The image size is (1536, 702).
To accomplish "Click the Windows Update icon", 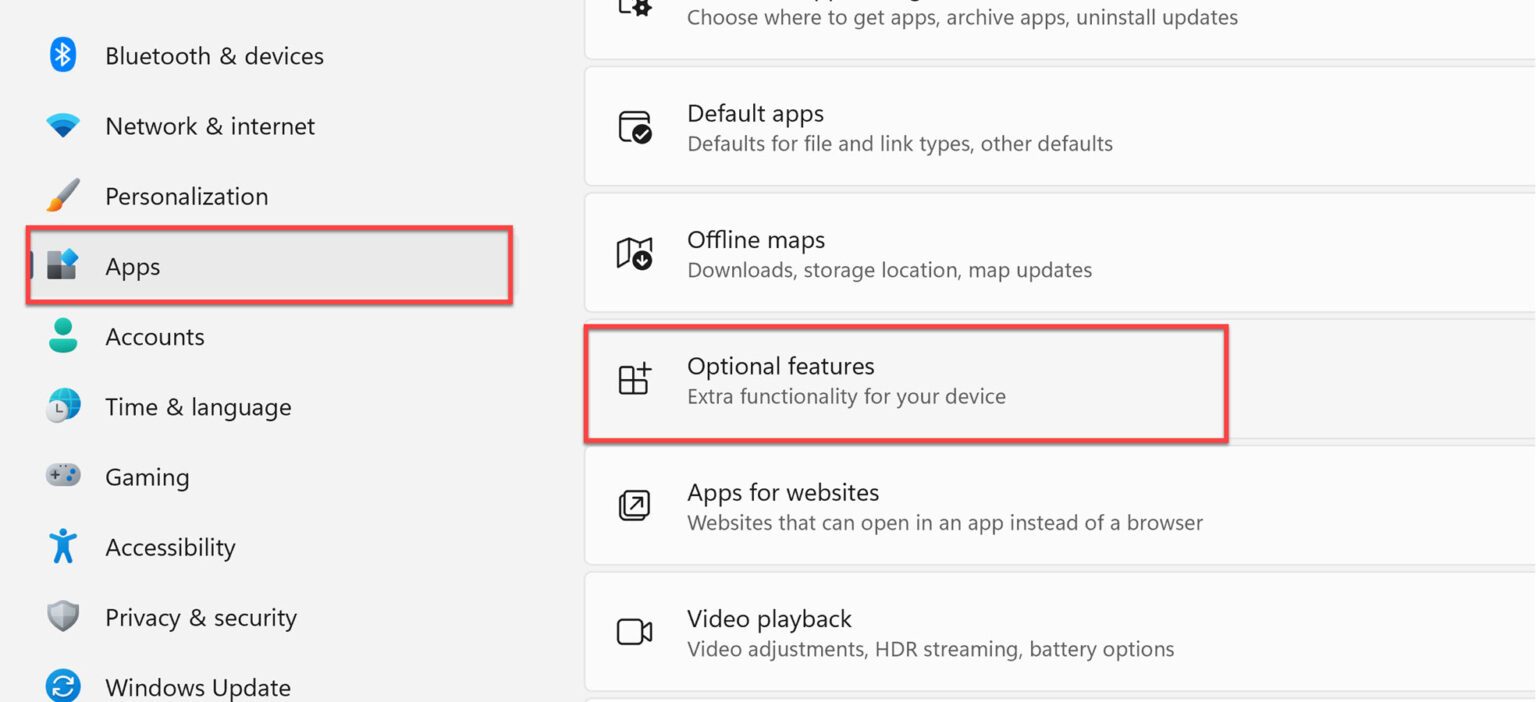I will (x=62, y=685).
